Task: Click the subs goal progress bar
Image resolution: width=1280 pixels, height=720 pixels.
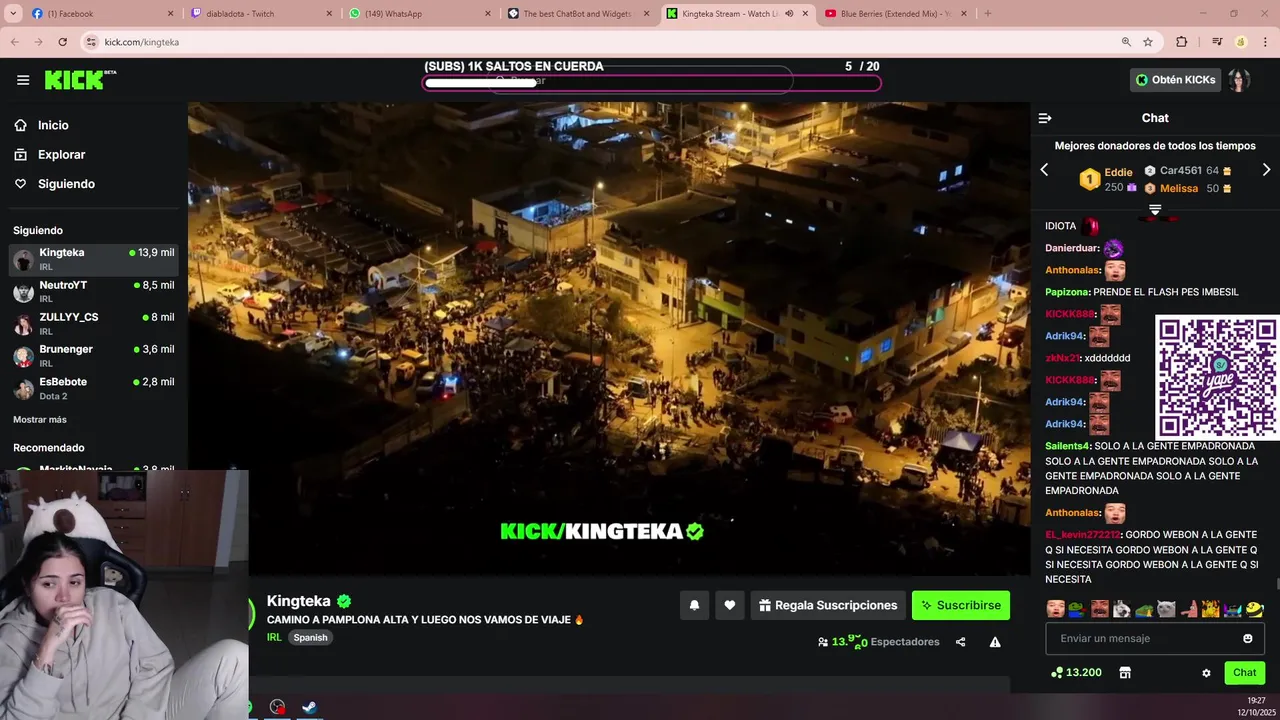Action: 652,83
